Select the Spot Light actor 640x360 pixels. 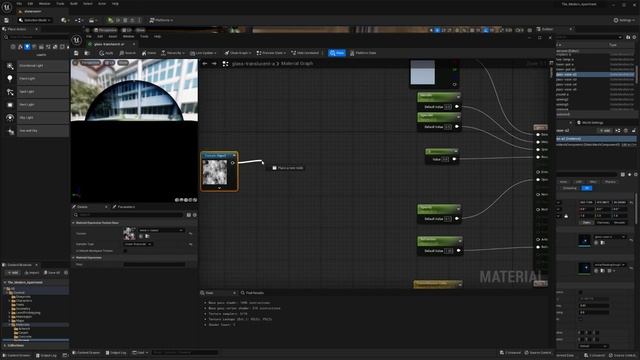(35, 91)
